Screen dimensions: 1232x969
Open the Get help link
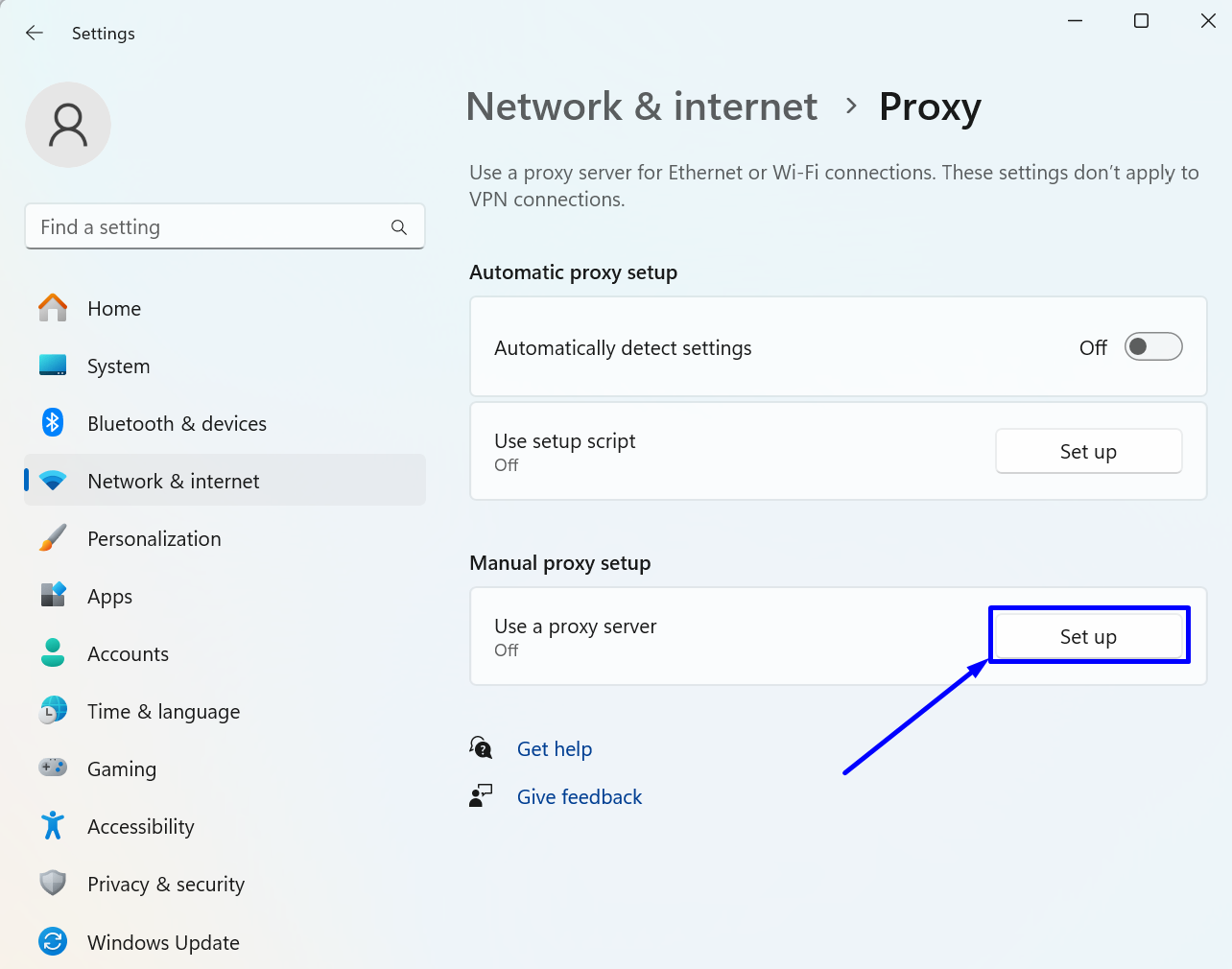(x=555, y=748)
